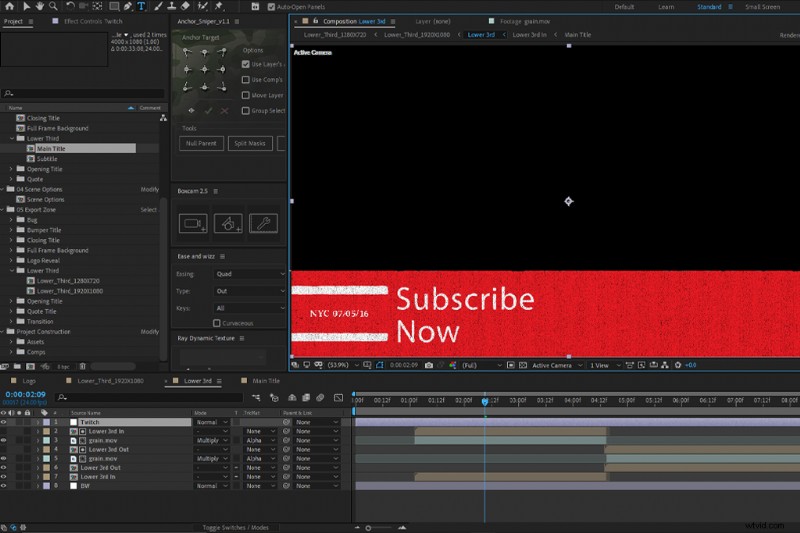Image resolution: width=800 pixels, height=533 pixels.
Task: Switch to the Footage grain.mov viewer tab
Action: [x=524, y=21]
